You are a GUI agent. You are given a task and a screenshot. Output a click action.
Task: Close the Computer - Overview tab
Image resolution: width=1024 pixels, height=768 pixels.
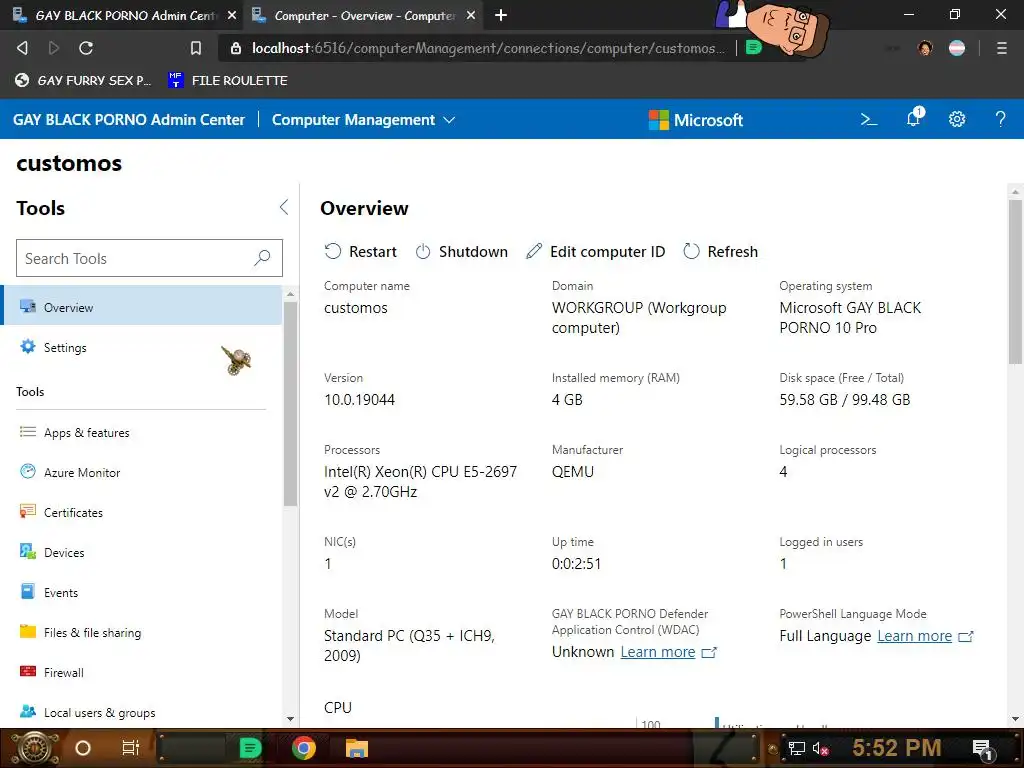click(x=471, y=15)
